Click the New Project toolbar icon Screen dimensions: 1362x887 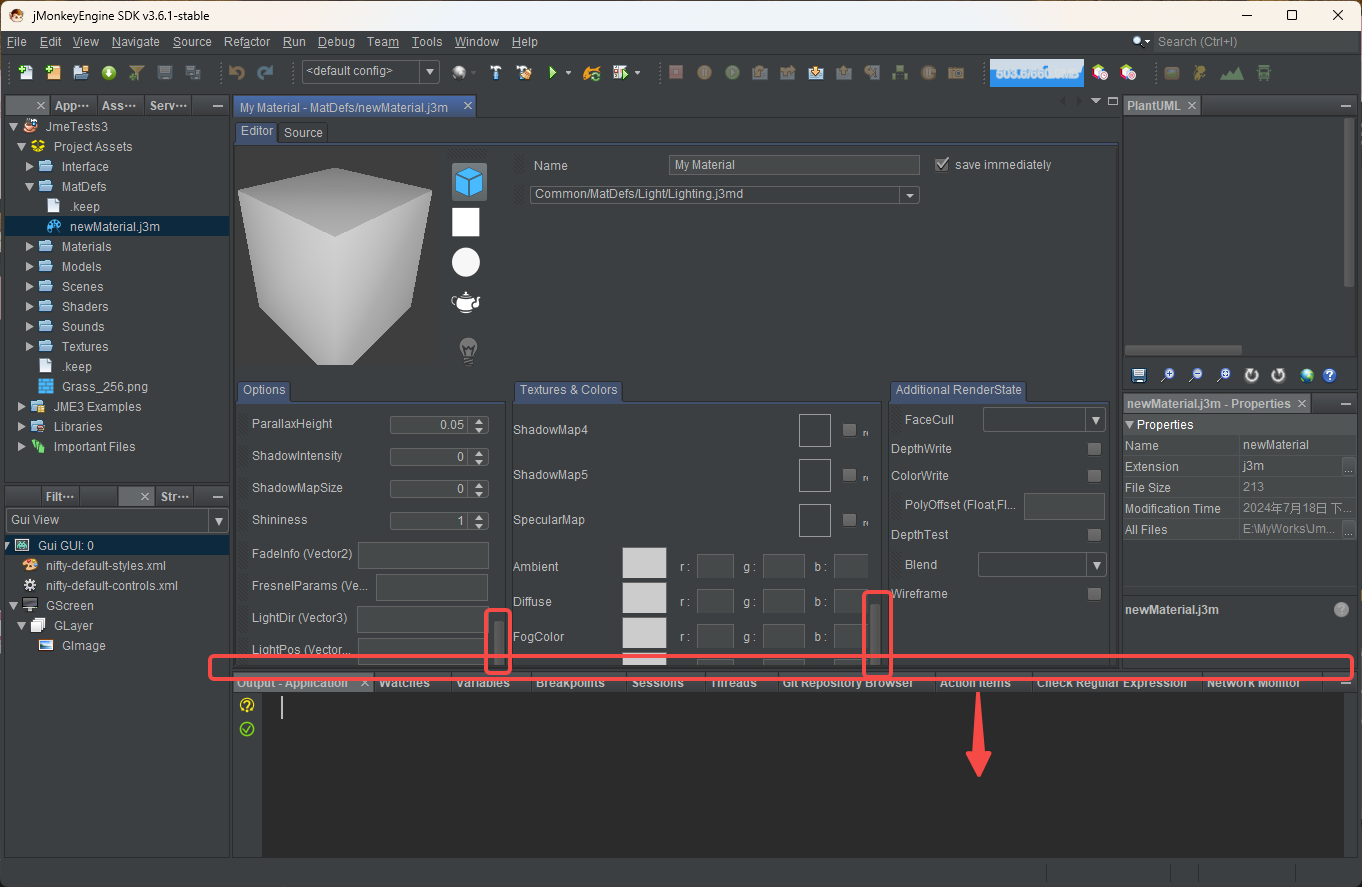(53, 72)
